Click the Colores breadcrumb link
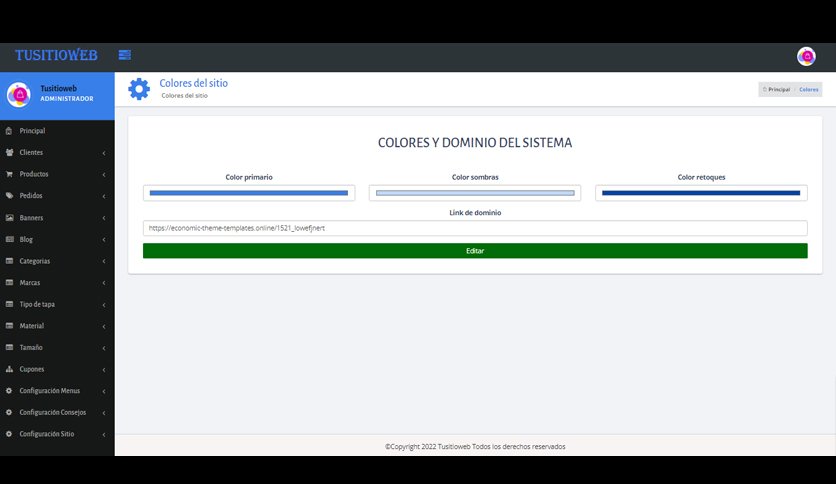 [x=809, y=90]
